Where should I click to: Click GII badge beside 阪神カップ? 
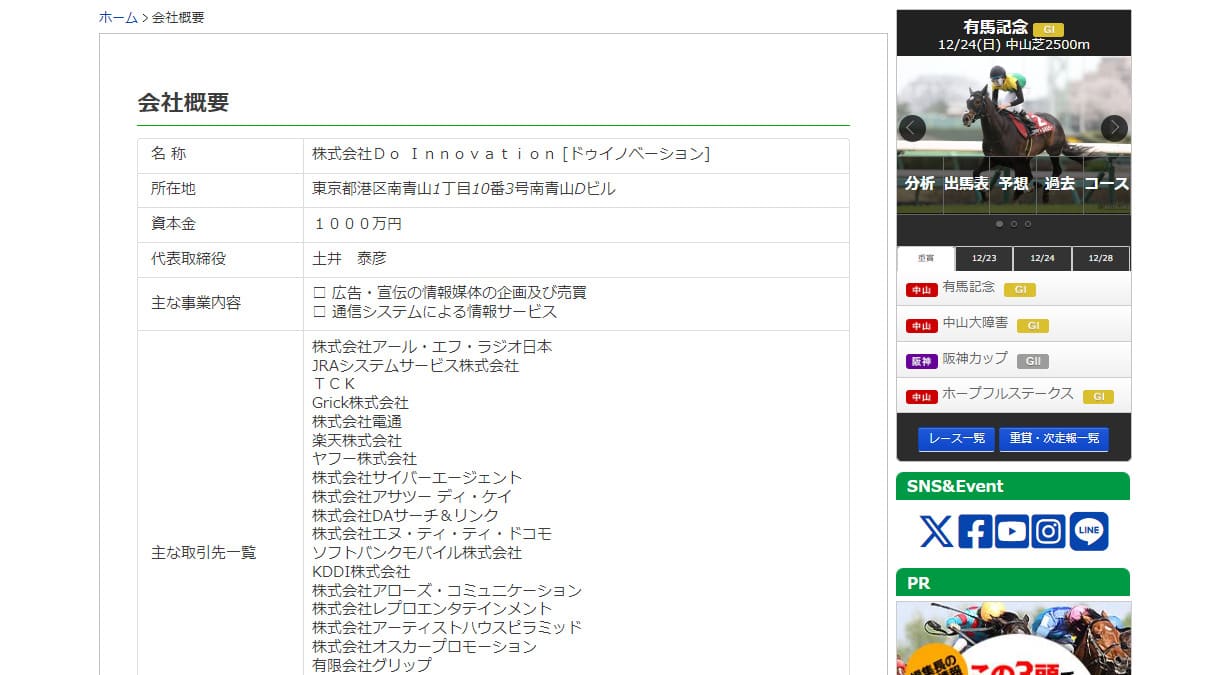1033,361
